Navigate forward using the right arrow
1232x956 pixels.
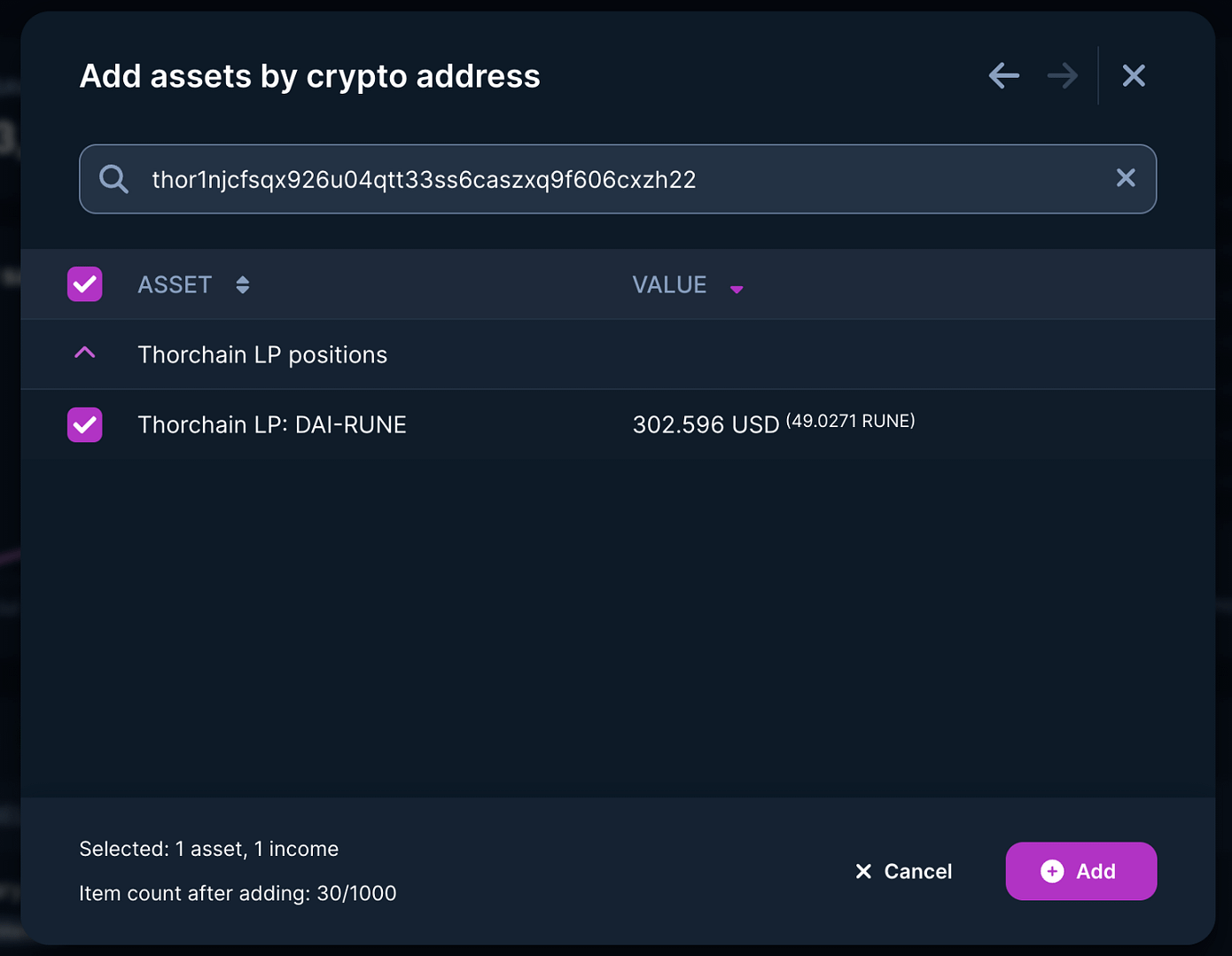click(1062, 75)
